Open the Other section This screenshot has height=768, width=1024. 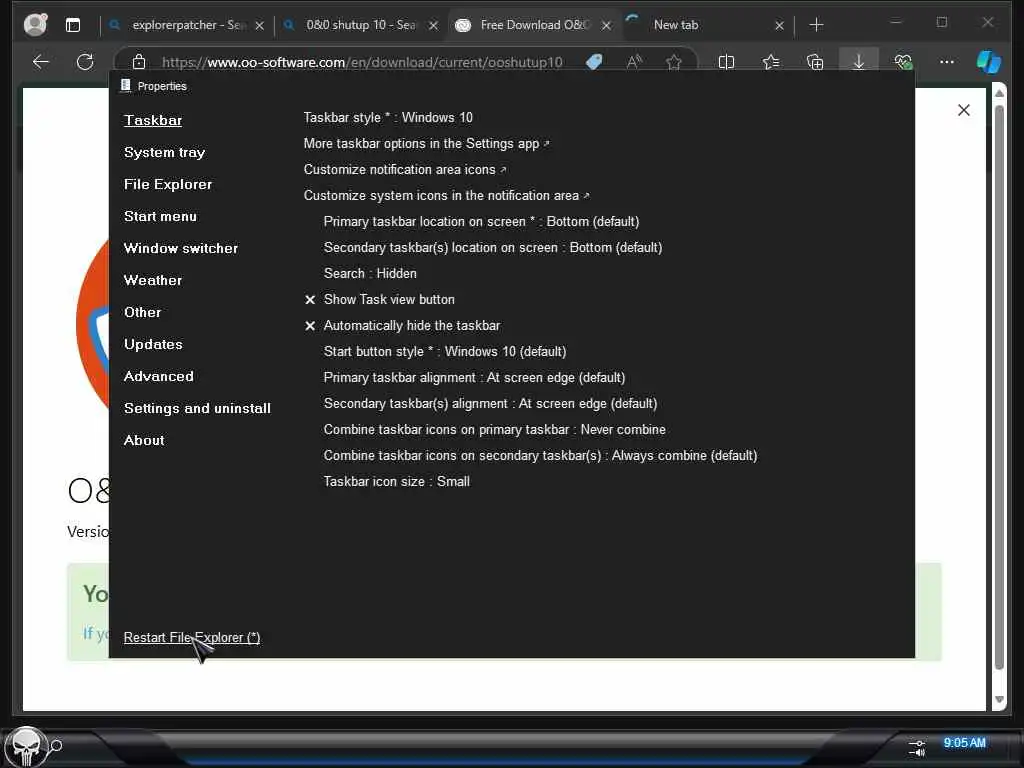click(142, 312)
